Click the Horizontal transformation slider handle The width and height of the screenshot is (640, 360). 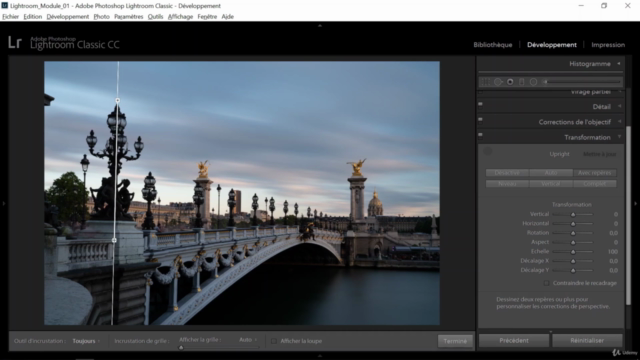pos(573,224)
